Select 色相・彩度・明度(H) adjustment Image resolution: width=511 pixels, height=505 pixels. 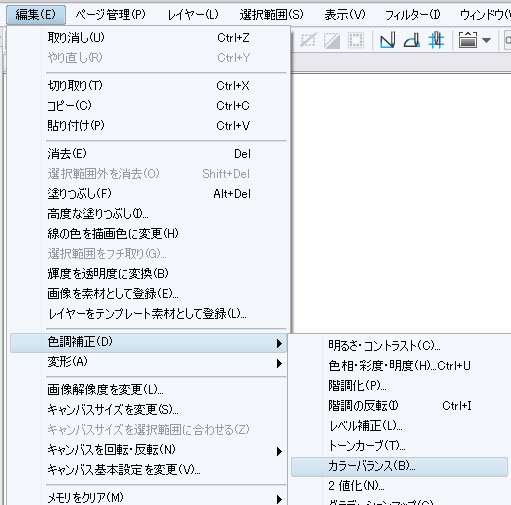[399, 366]
